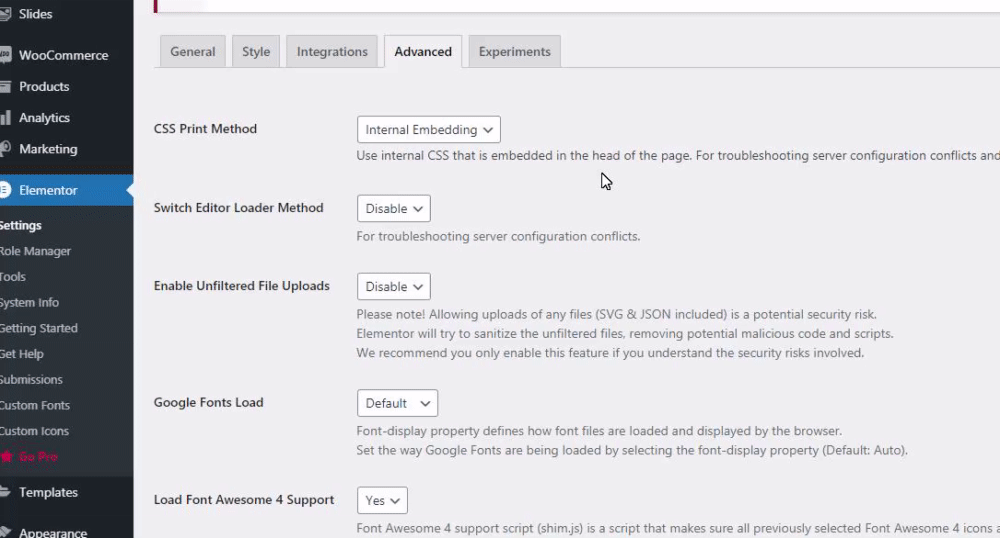Click the CSS Print Method label
Image resolution: width=1000 pixels, height=538 pixels.
point(205,128)
